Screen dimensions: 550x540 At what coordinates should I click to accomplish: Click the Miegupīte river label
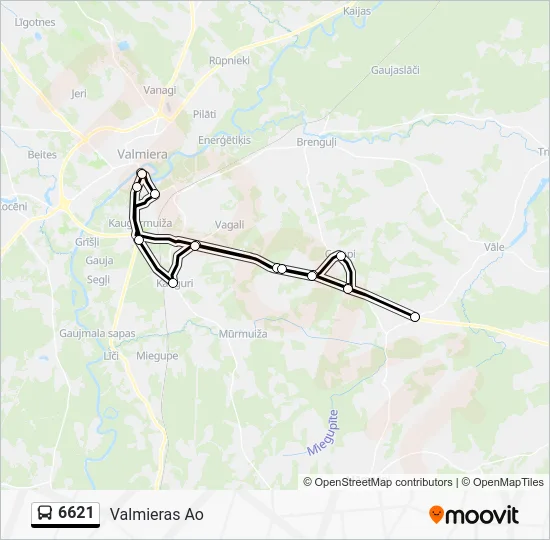(323, 433)
